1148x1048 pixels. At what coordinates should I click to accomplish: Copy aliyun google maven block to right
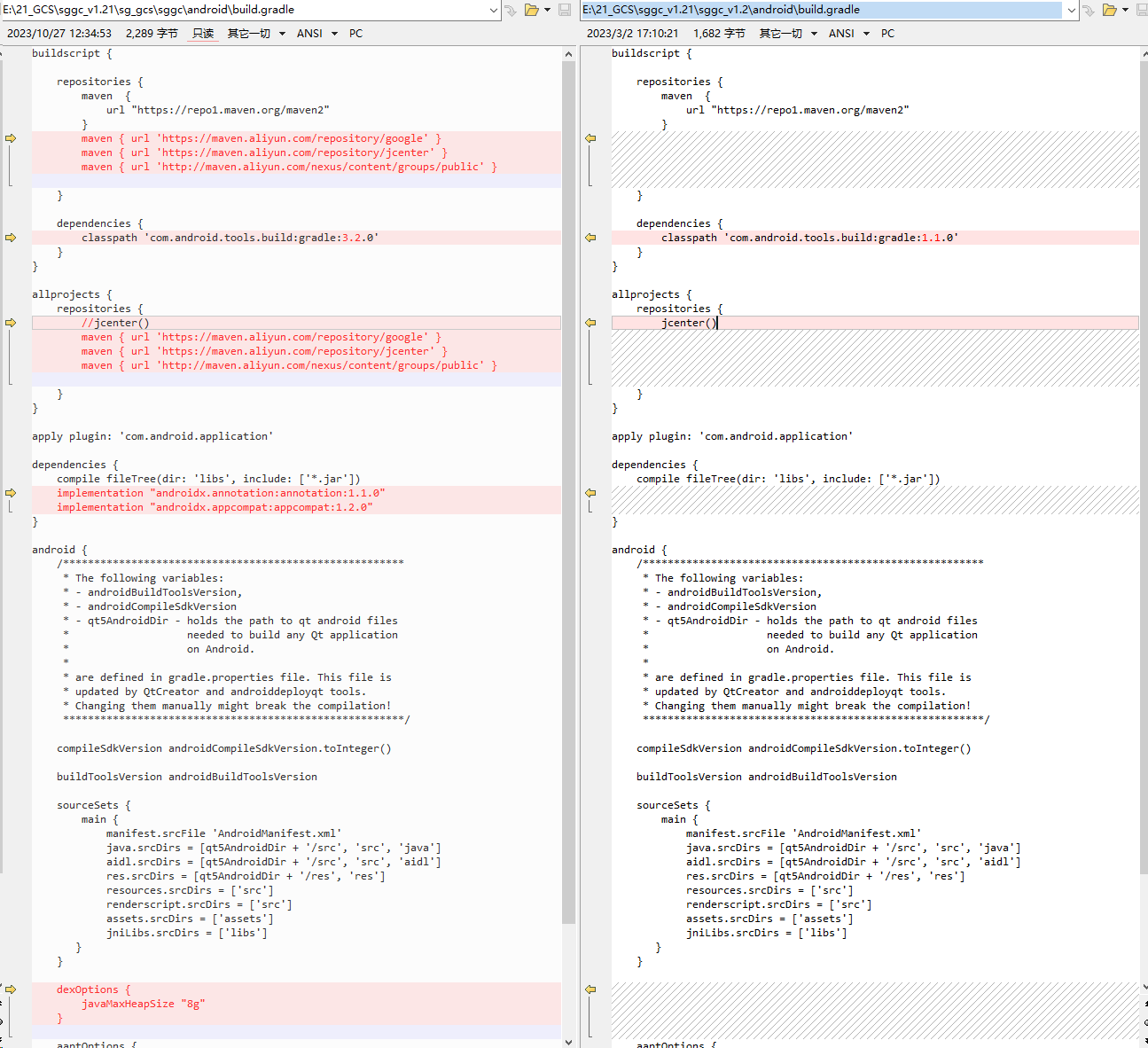coord(11,138)
